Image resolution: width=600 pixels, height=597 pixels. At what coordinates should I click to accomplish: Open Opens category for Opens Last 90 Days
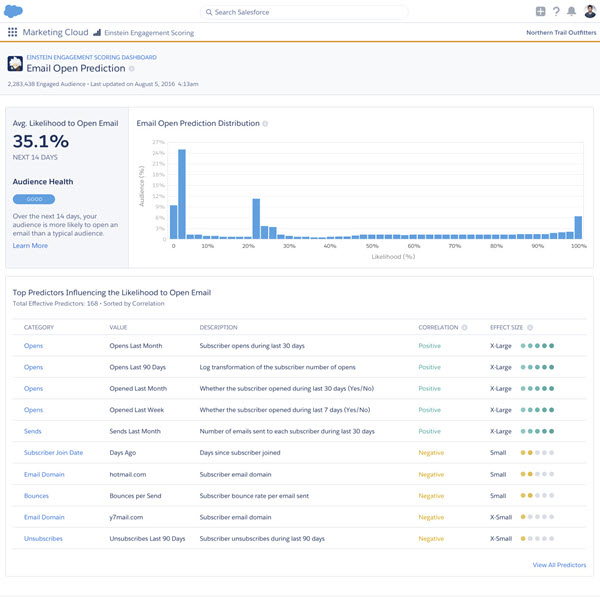click(x=33, y=367)
